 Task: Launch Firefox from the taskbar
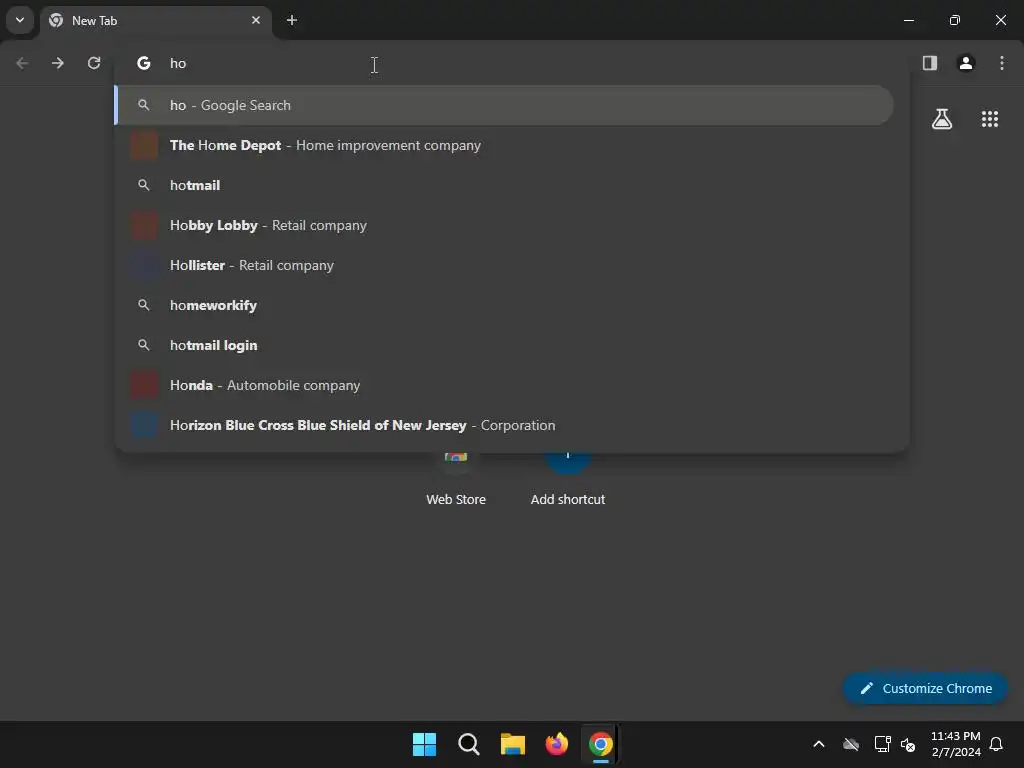[x=556, y=744]
